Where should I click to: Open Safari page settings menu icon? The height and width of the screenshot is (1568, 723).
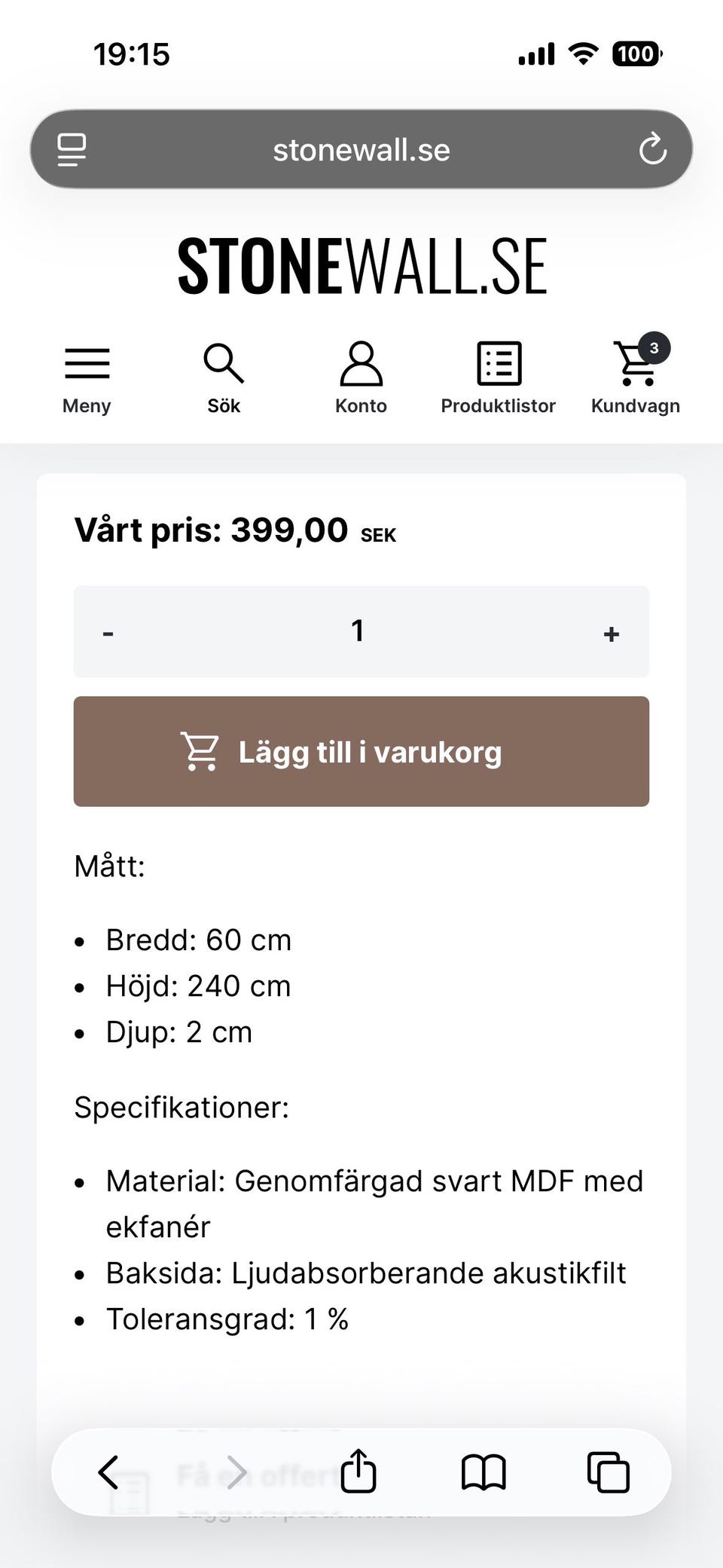pyautogui.click(x=72, y=149)
